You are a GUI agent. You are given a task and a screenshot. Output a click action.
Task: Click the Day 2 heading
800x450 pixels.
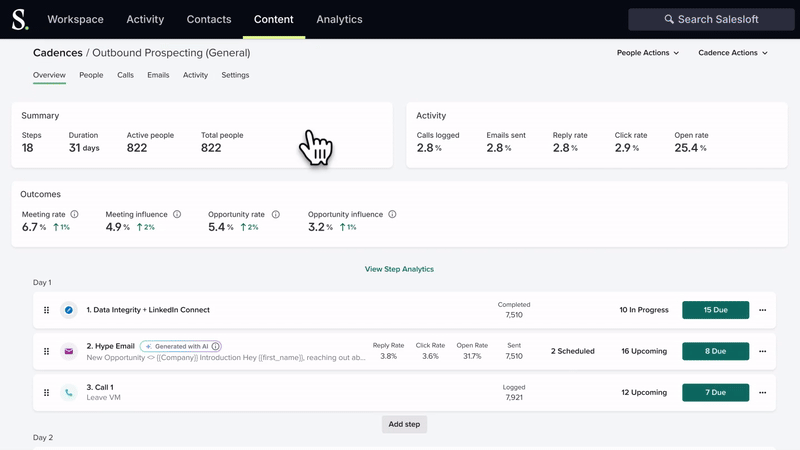43,437
